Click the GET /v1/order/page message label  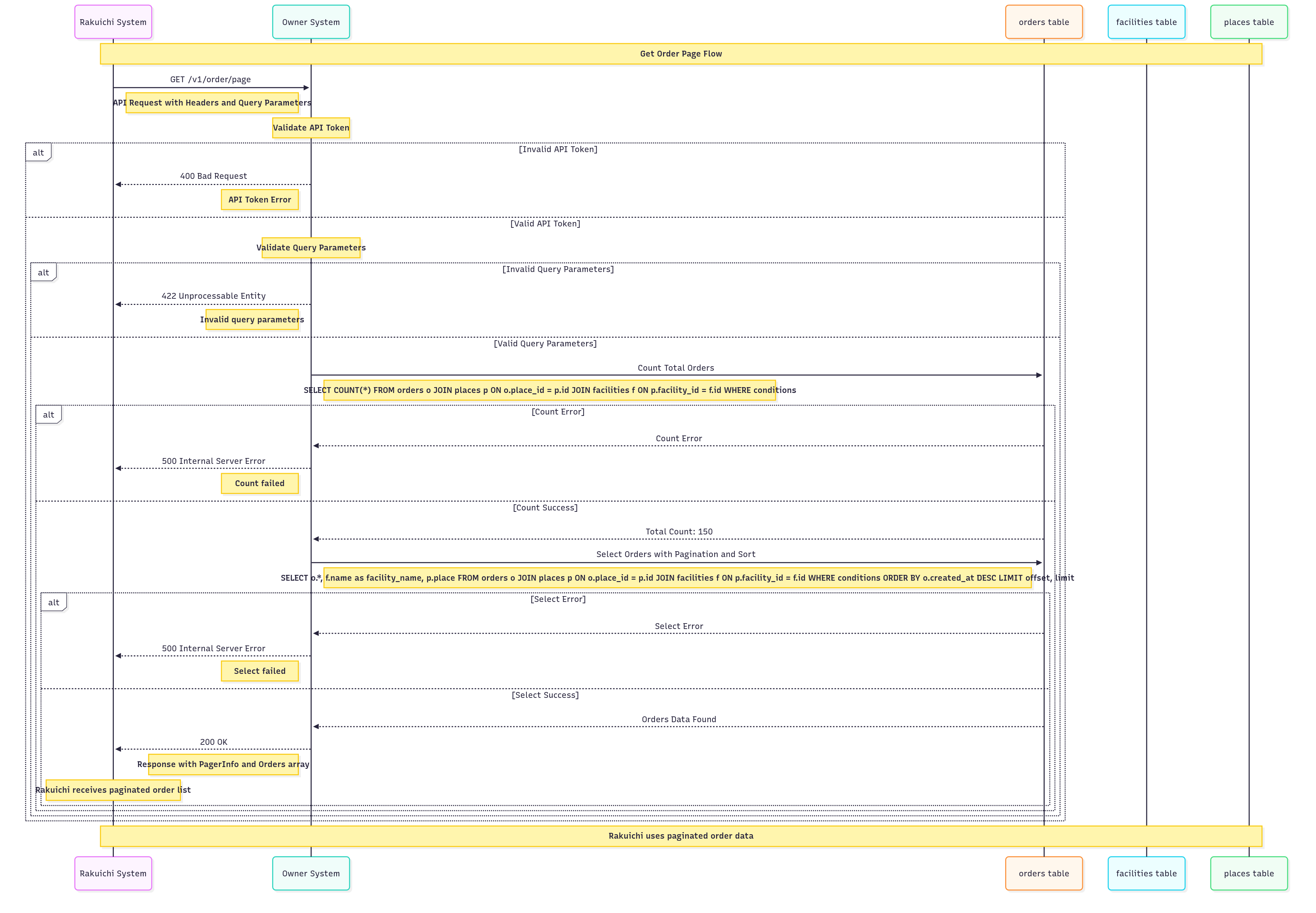pyautogui.click(x=210, y=79)
